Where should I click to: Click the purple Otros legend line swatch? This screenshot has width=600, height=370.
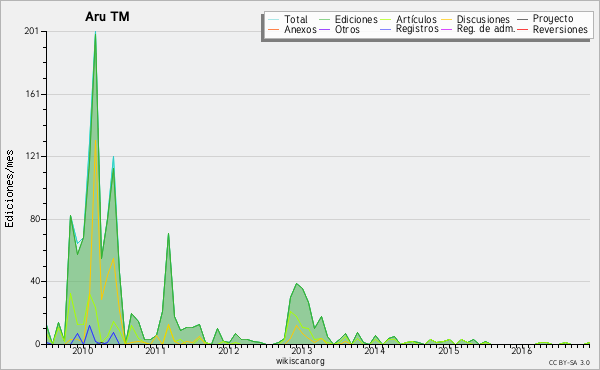click(x=324, y=29)
